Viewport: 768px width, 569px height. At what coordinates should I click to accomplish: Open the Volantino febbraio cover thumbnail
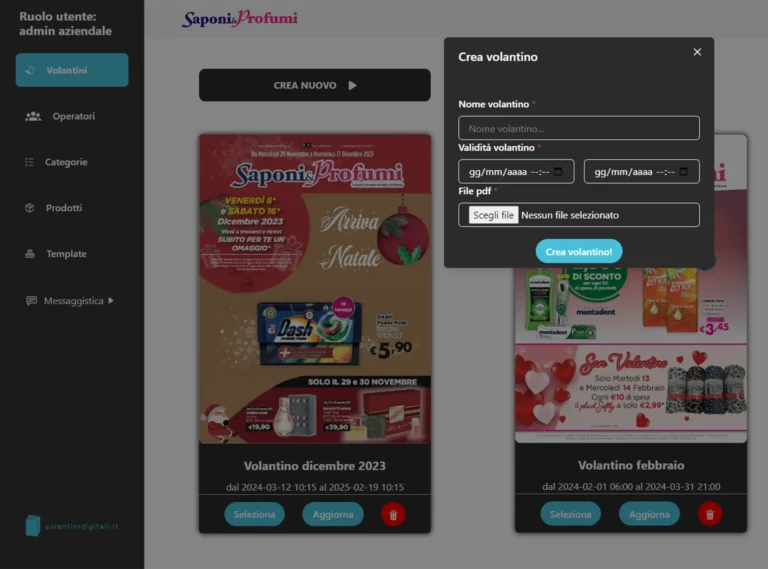click(x=631, y=355)
